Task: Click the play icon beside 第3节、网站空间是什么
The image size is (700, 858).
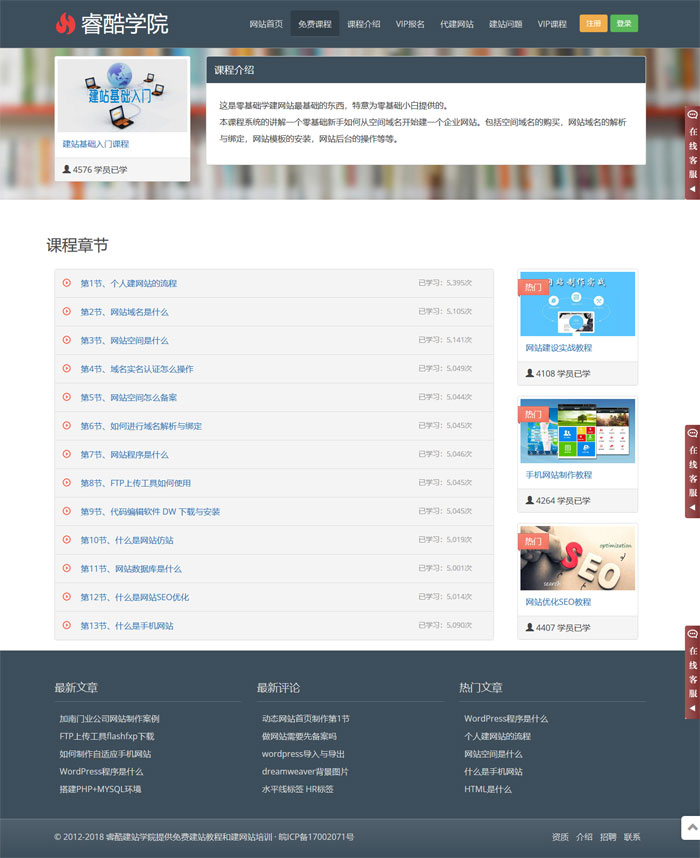Action: [x=67, y=340]
